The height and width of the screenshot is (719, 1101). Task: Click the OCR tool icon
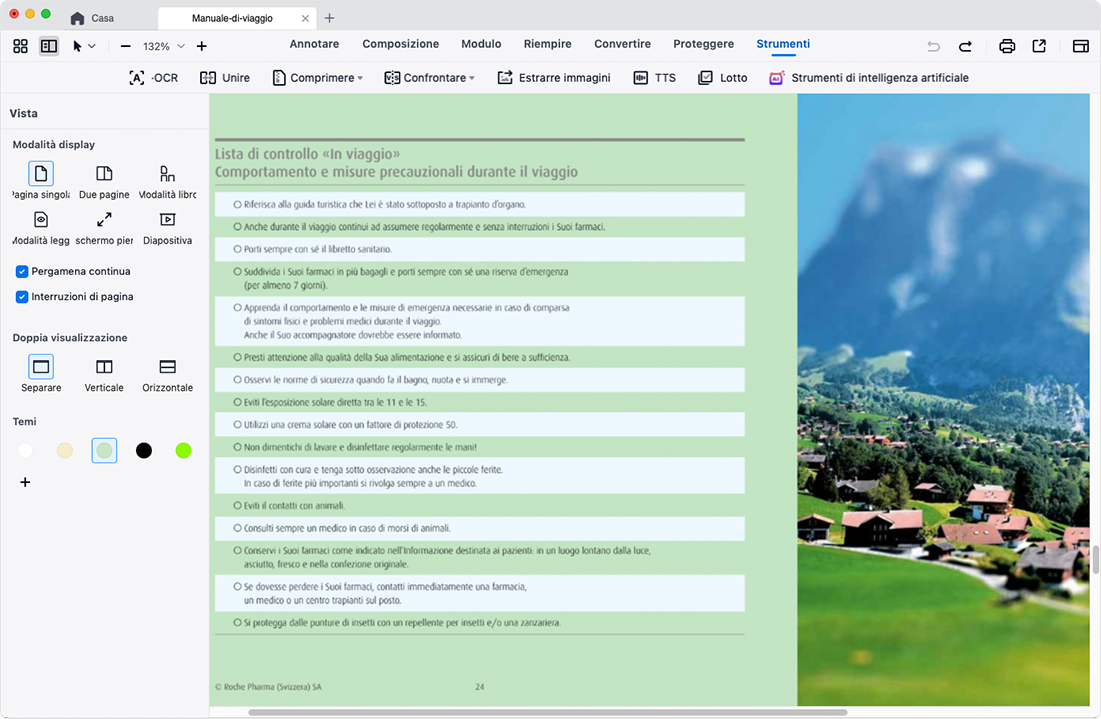pyautogui.click(x=137, y=78)
